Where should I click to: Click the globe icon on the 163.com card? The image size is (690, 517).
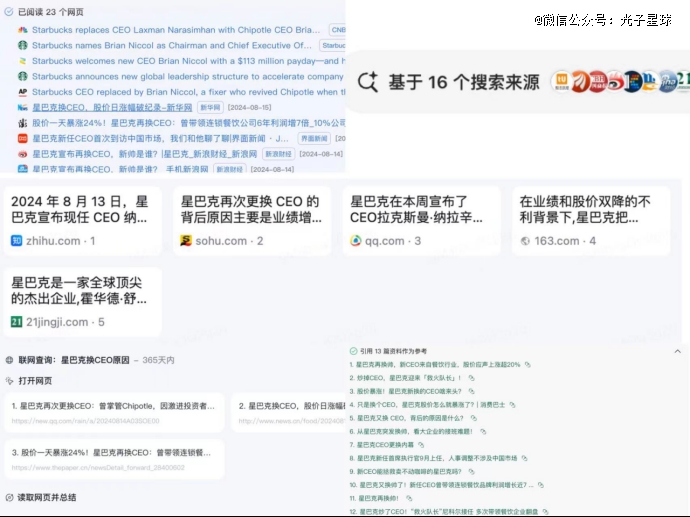click(525, 241)
